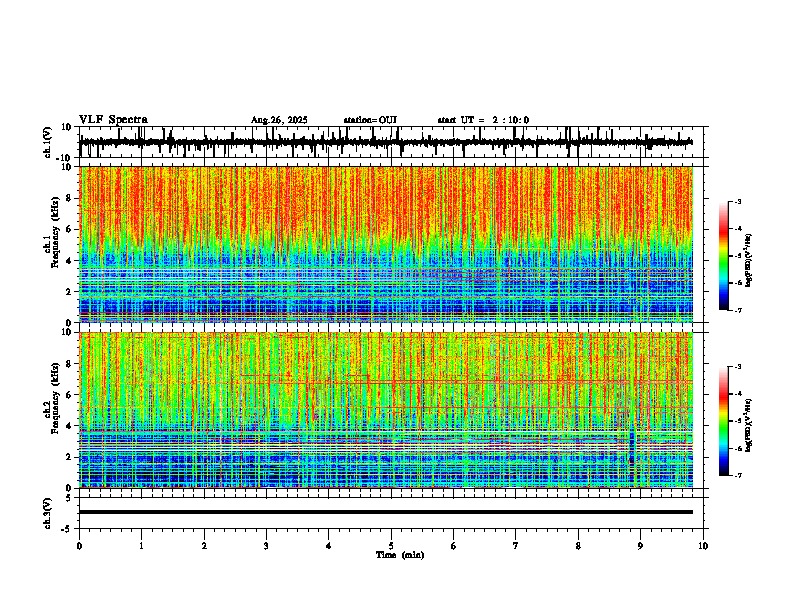Click the ch.2 spectrogram panel
792x612 pixels.
pyautogui.click(x=386, y=410)
